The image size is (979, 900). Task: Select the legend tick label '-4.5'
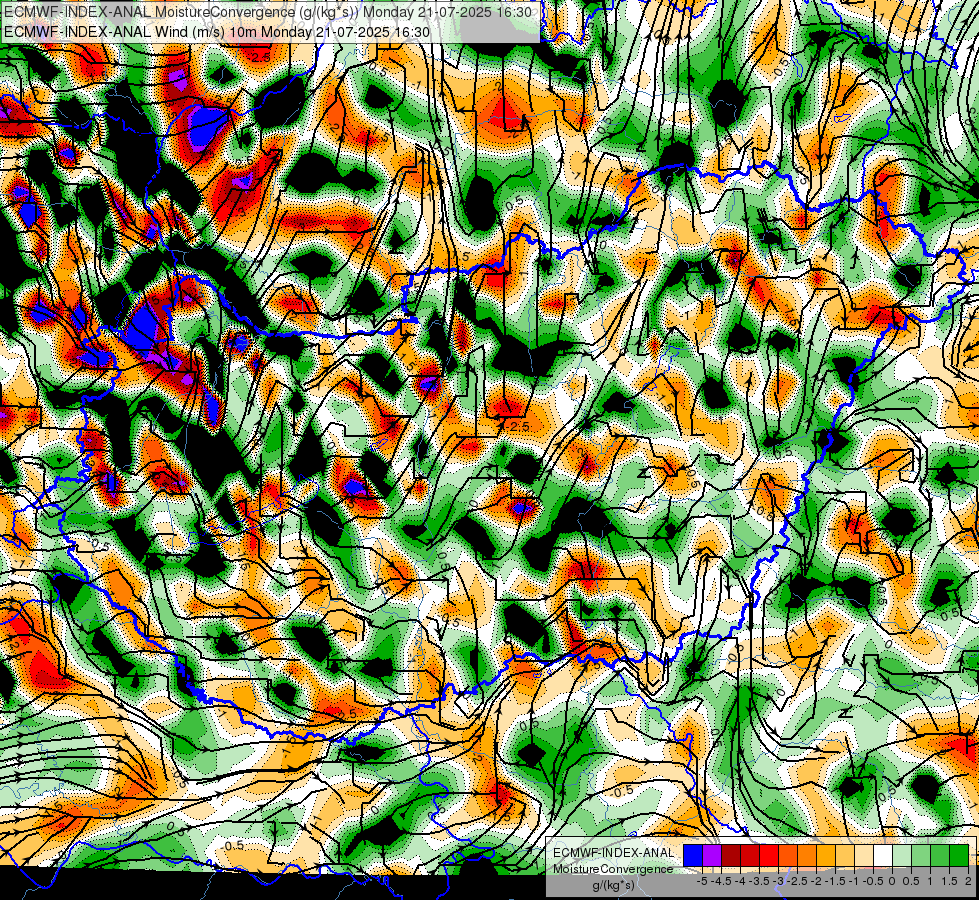(722, 881)
